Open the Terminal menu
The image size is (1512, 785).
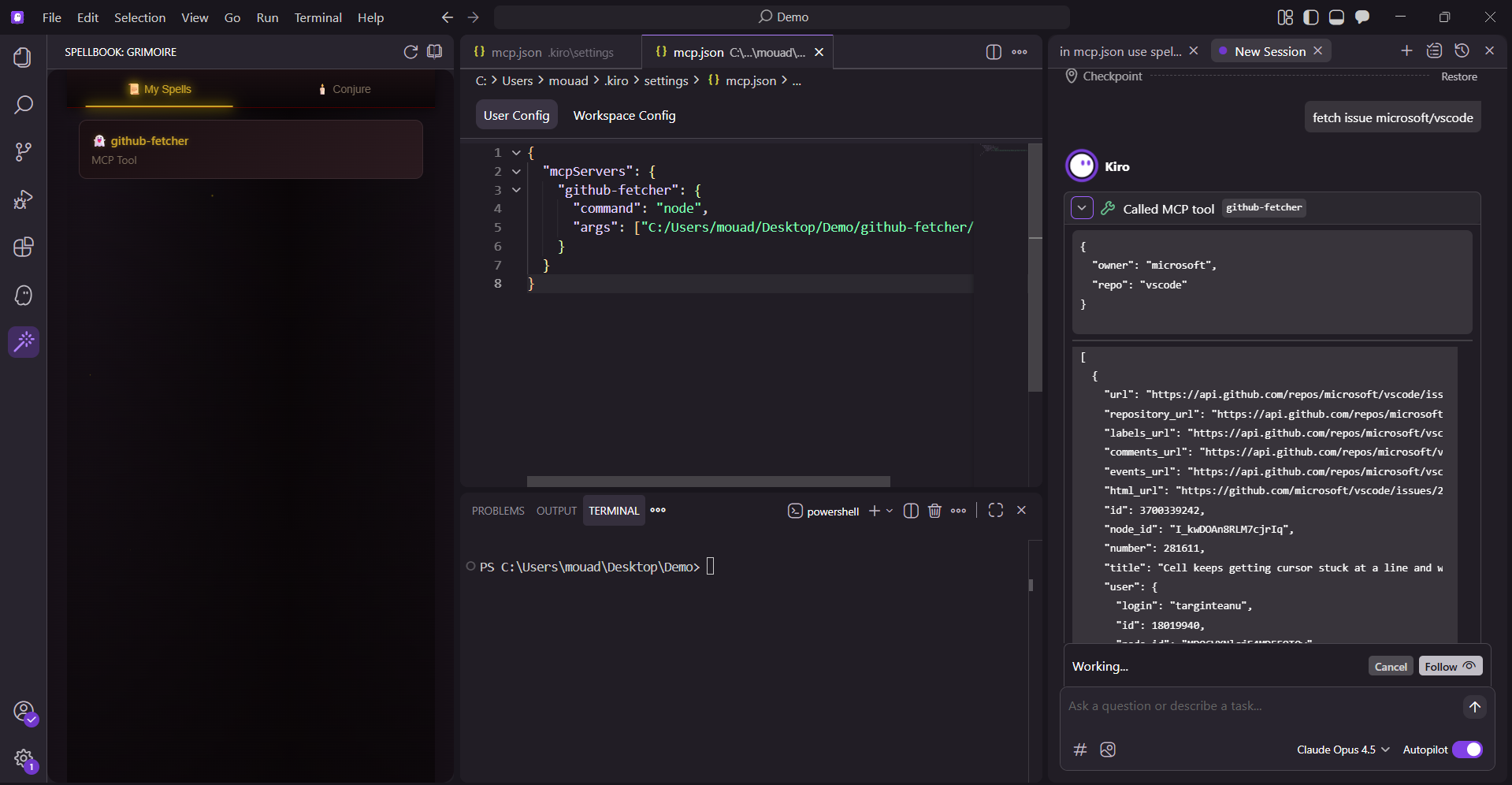(x=318, y=17)
